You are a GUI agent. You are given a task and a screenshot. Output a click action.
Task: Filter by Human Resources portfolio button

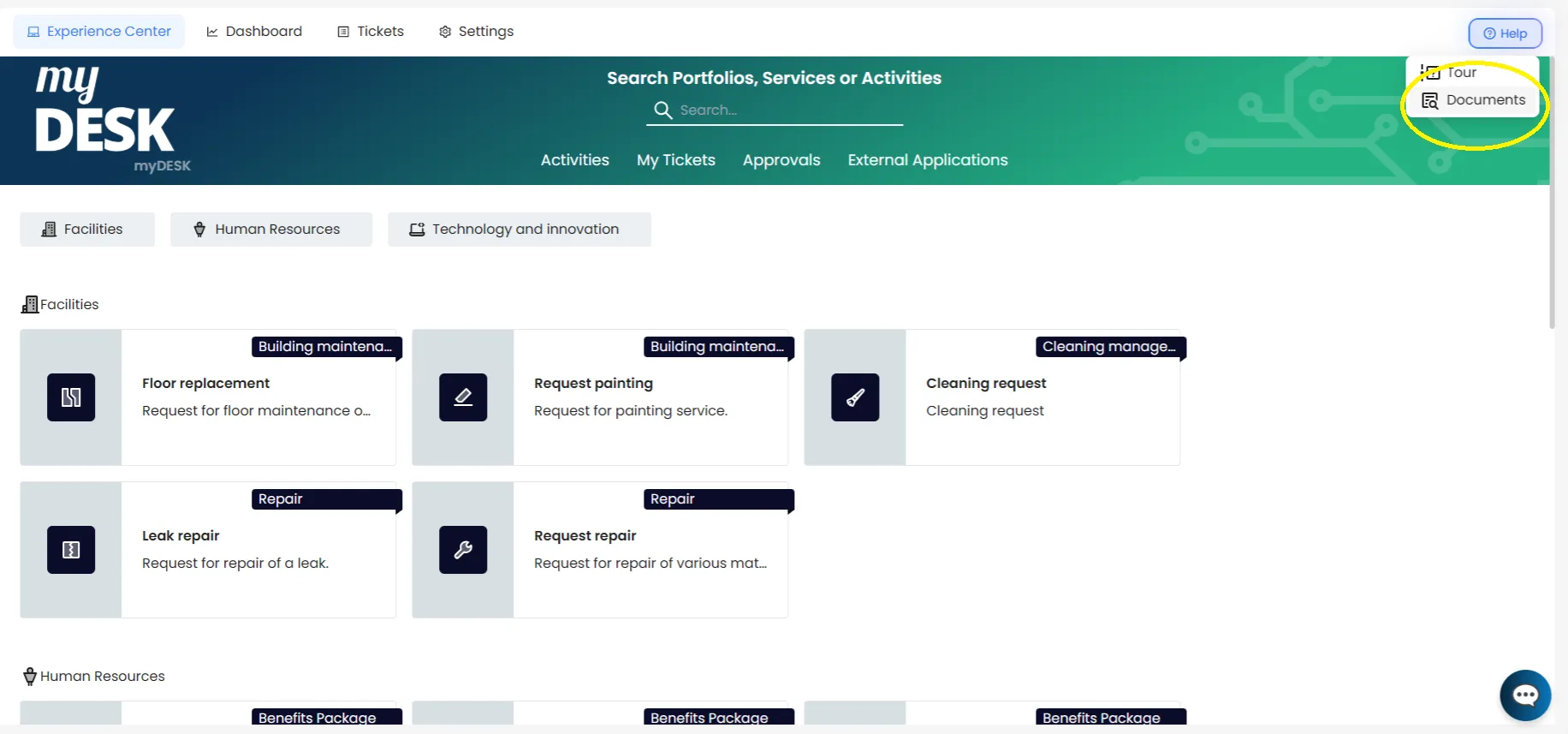271,230
